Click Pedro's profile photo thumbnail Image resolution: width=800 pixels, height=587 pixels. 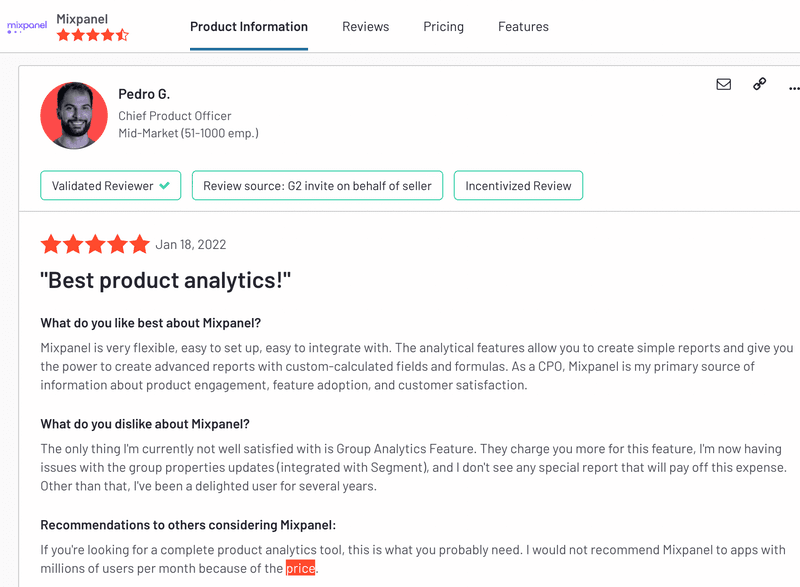point(73,115)
